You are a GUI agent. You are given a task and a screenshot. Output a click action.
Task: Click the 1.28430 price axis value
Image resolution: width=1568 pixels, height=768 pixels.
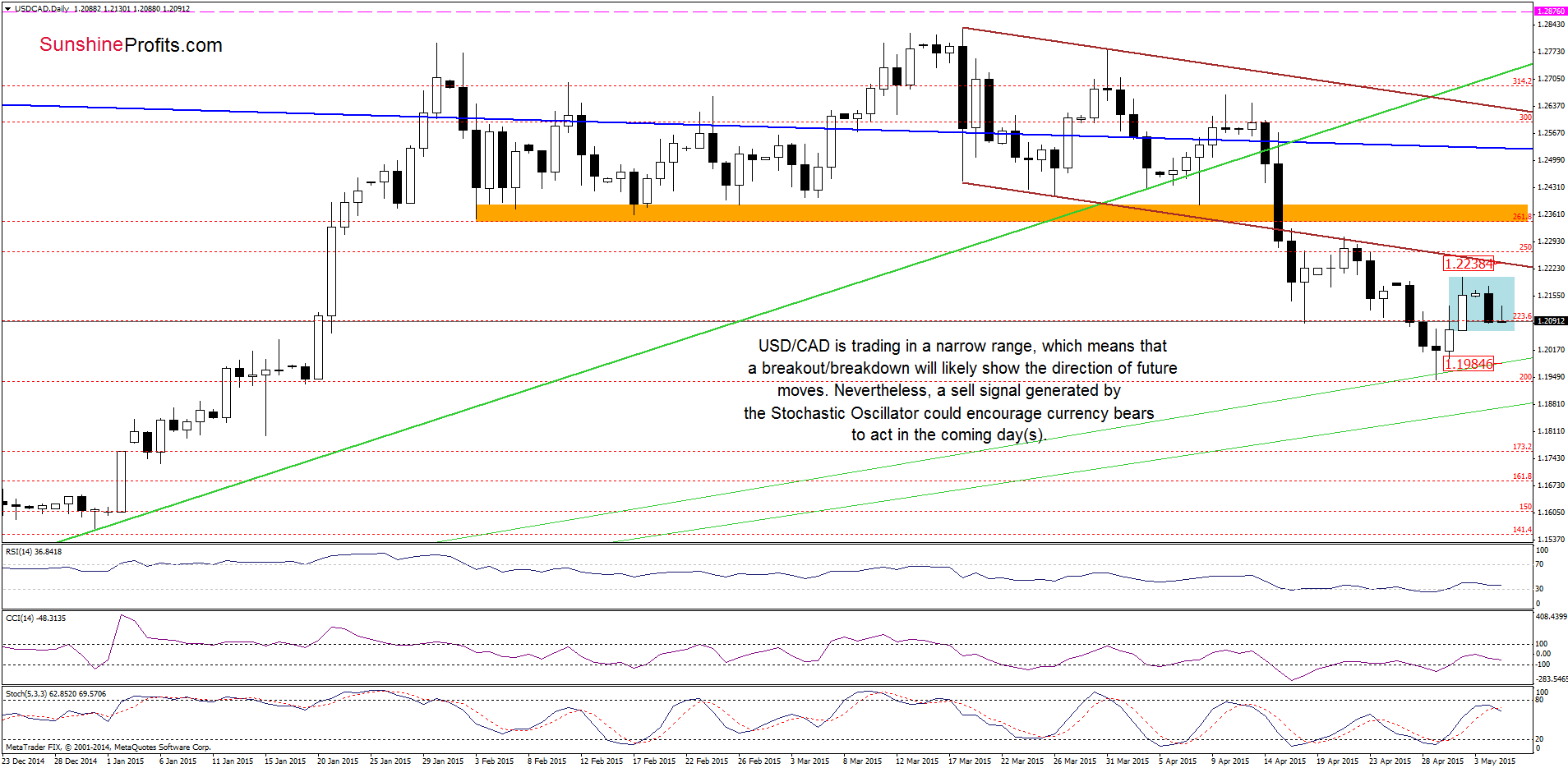(x=1551, y=25)
